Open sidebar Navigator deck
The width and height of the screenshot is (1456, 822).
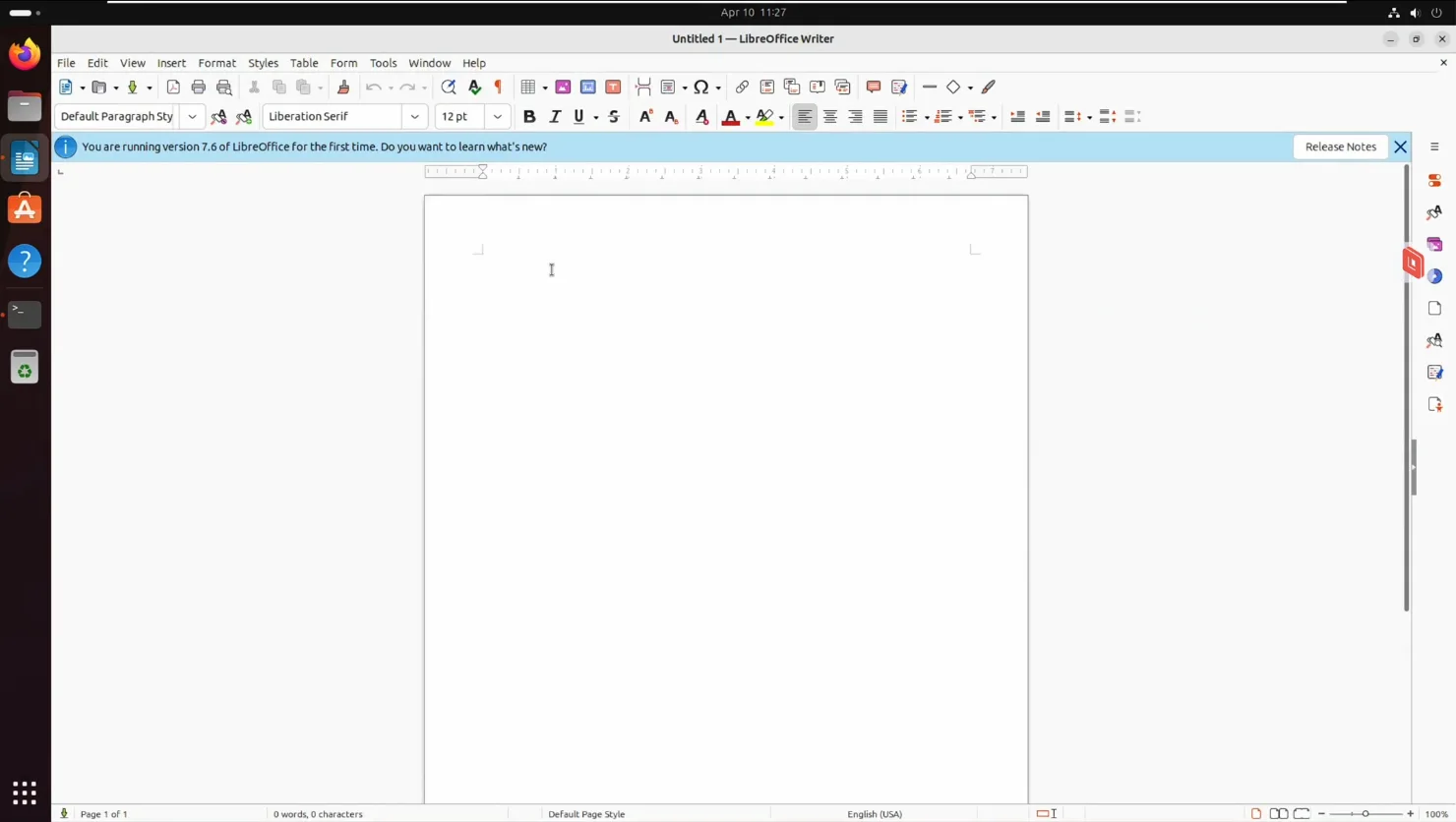[x=1434, y=276]
